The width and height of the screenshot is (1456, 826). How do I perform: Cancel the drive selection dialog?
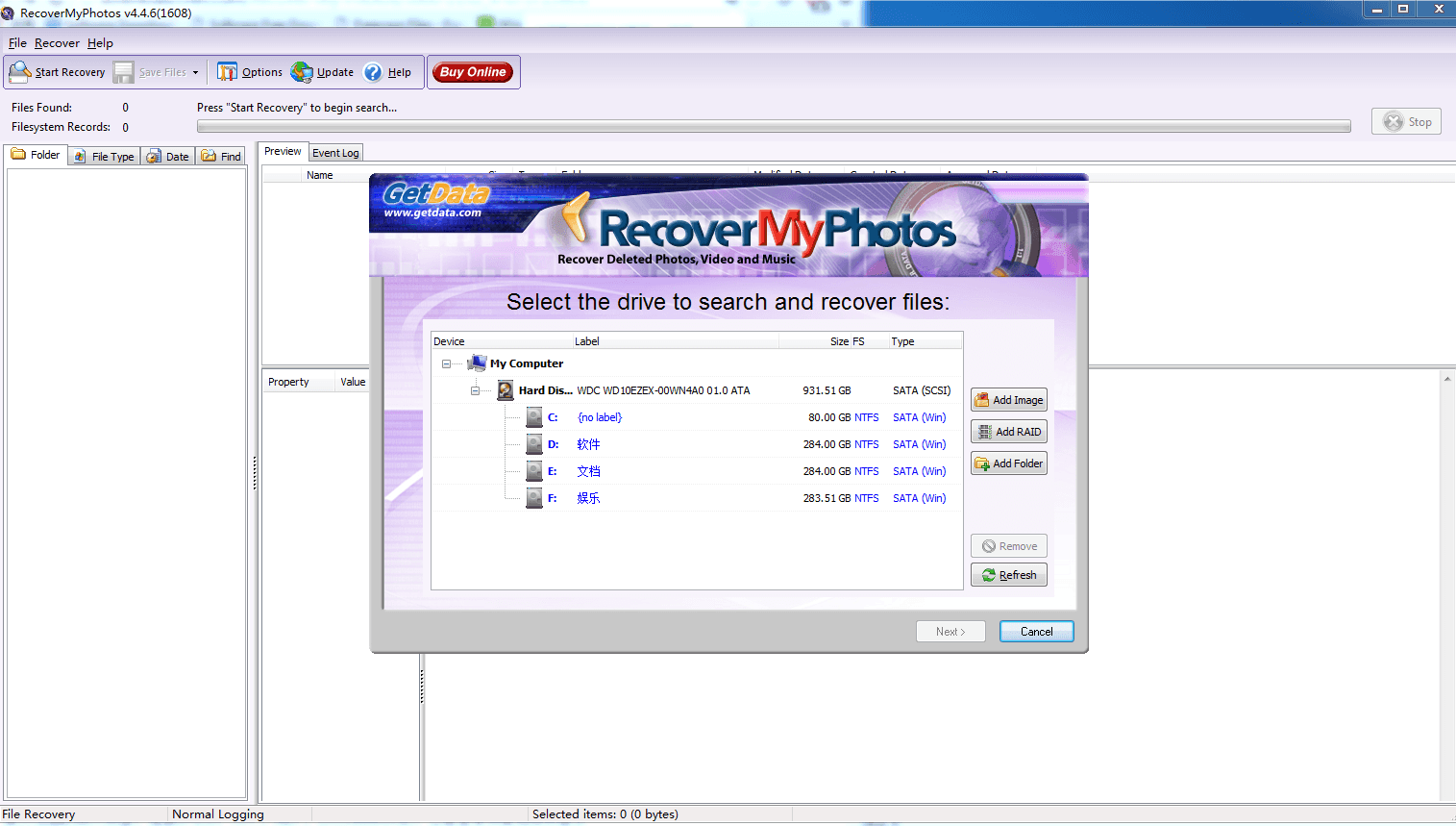(1035, 631)
